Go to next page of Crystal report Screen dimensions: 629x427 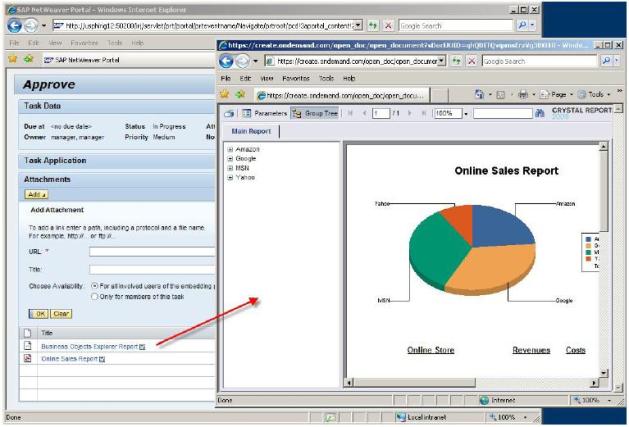410,114
